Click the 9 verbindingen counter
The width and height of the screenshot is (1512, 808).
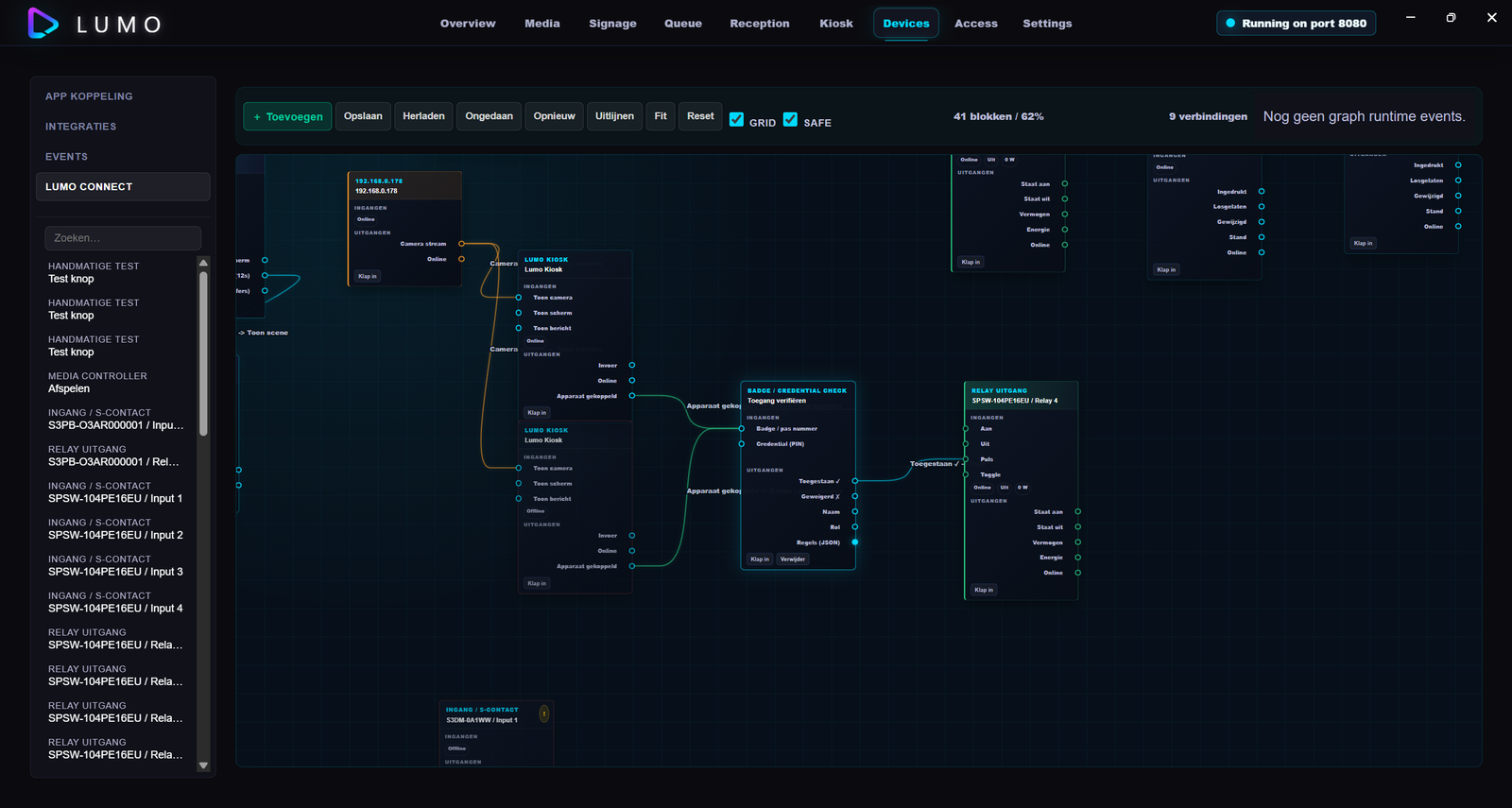tap(1208, 116)
